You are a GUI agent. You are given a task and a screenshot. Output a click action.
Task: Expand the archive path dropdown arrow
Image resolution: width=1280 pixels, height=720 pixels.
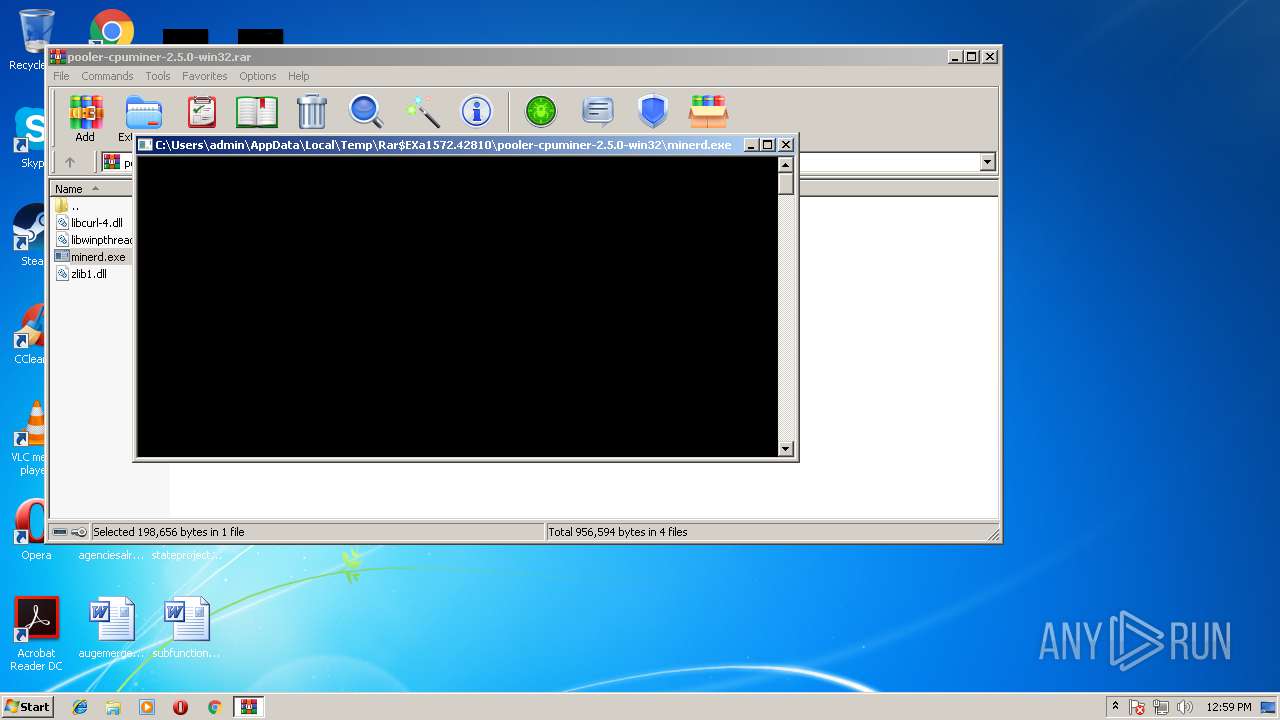pyautogui.click(x=988, y=162)
